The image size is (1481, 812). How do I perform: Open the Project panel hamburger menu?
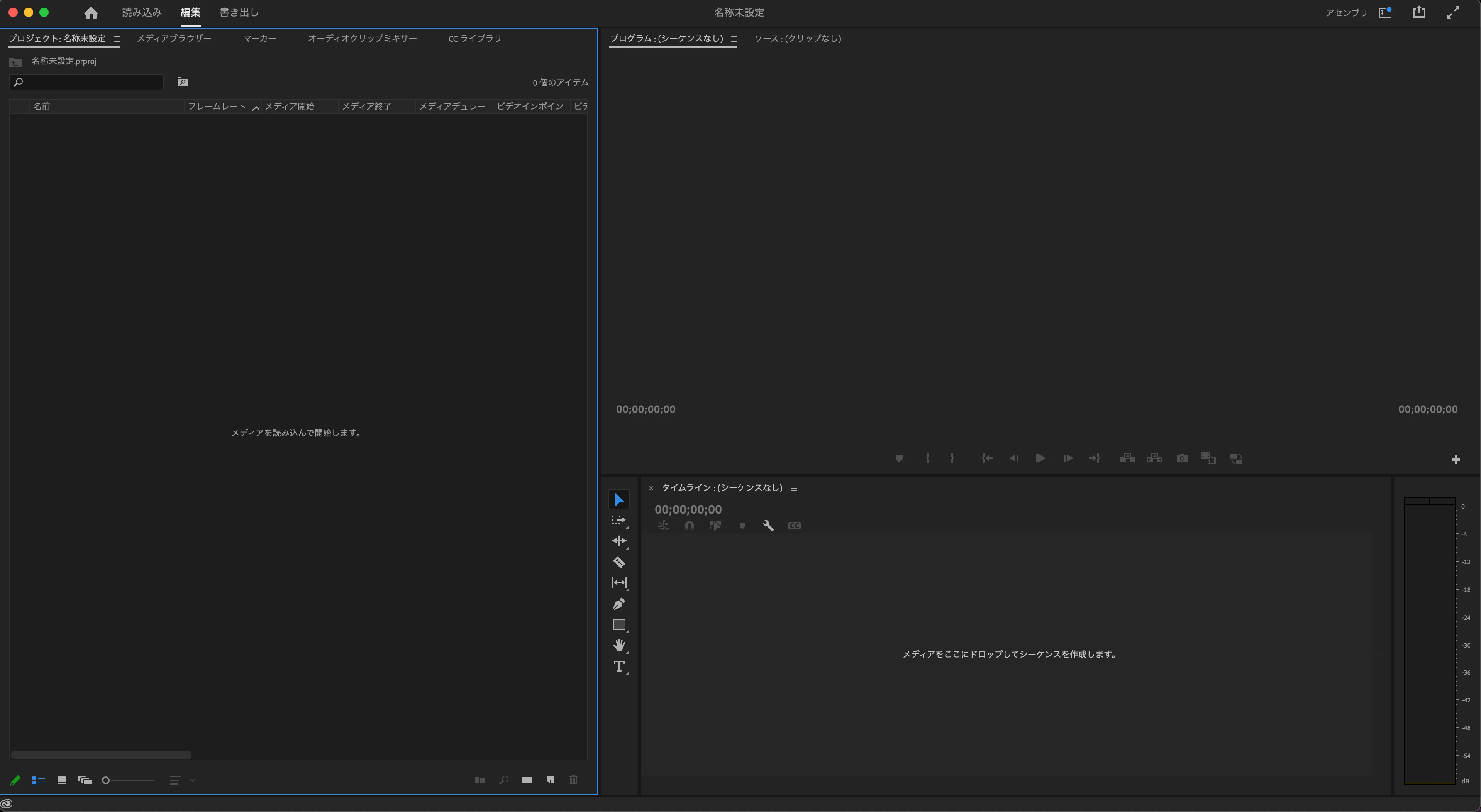(116, 39)
